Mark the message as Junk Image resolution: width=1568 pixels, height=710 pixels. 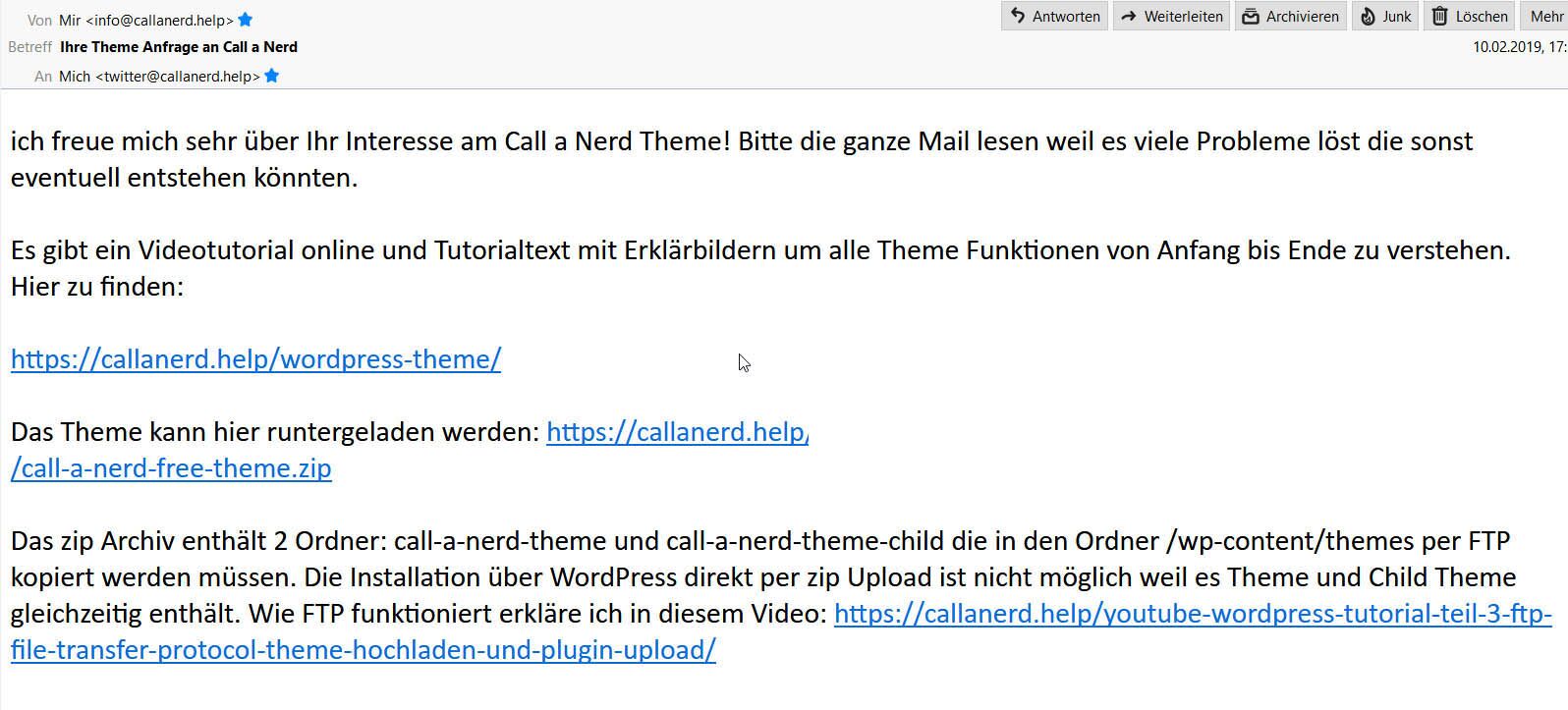[1385, 16]
